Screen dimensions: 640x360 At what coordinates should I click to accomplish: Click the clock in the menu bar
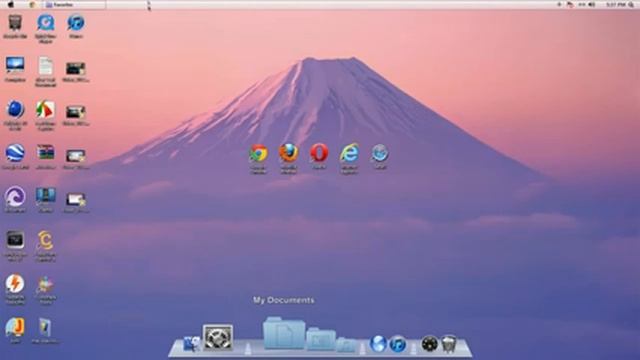coord(616,4)
